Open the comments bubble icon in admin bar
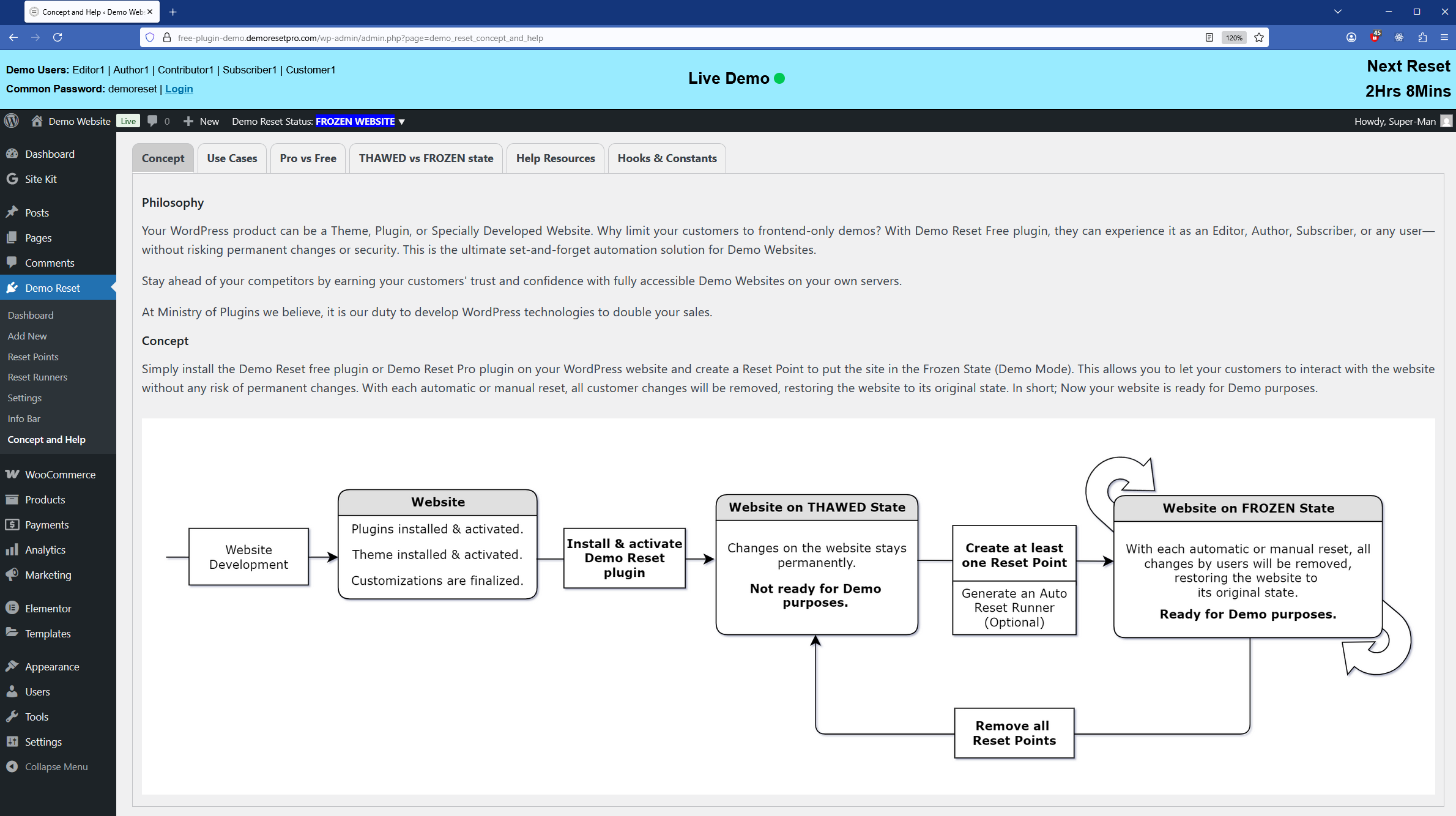This screenshot has height=816, width=1456. tap(153, 121)
